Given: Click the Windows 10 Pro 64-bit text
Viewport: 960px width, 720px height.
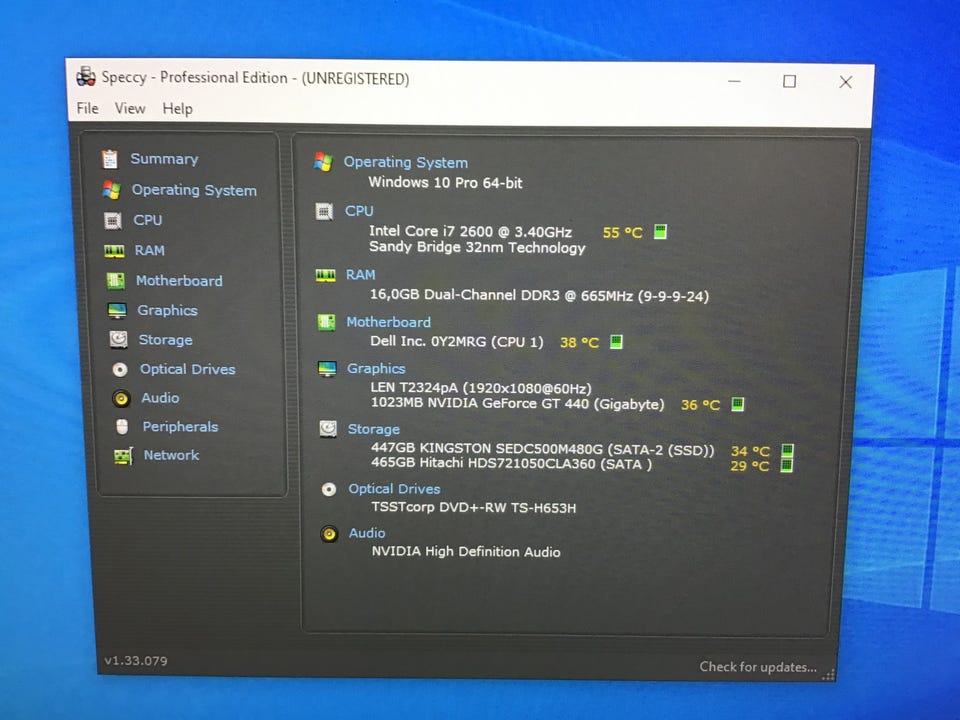Looking at the screenshot, I should 445,182.
